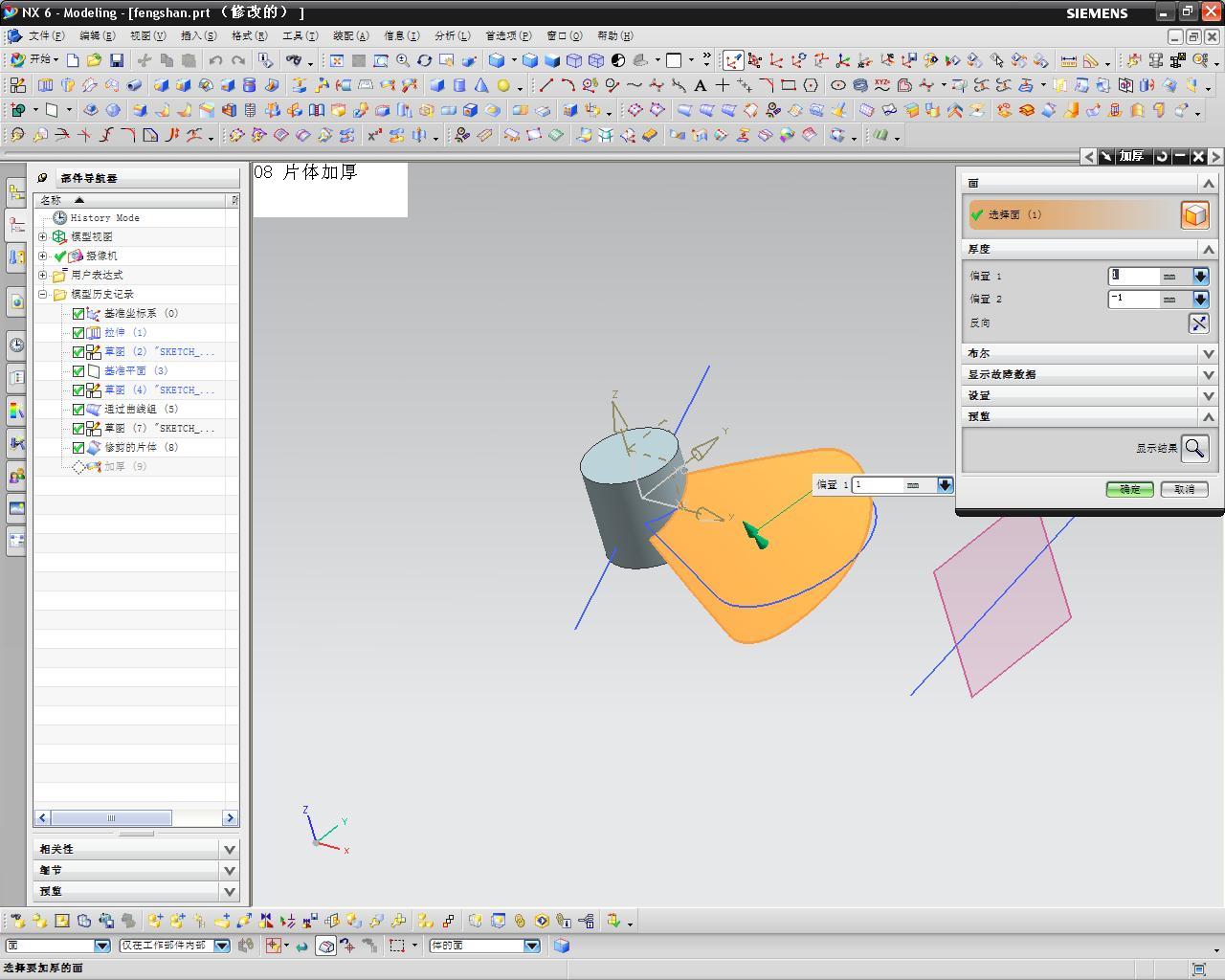The height and width of the screenshot is (980, 1225).
Task: Open the 视图(V) menu
Action: tap(147, 35)
